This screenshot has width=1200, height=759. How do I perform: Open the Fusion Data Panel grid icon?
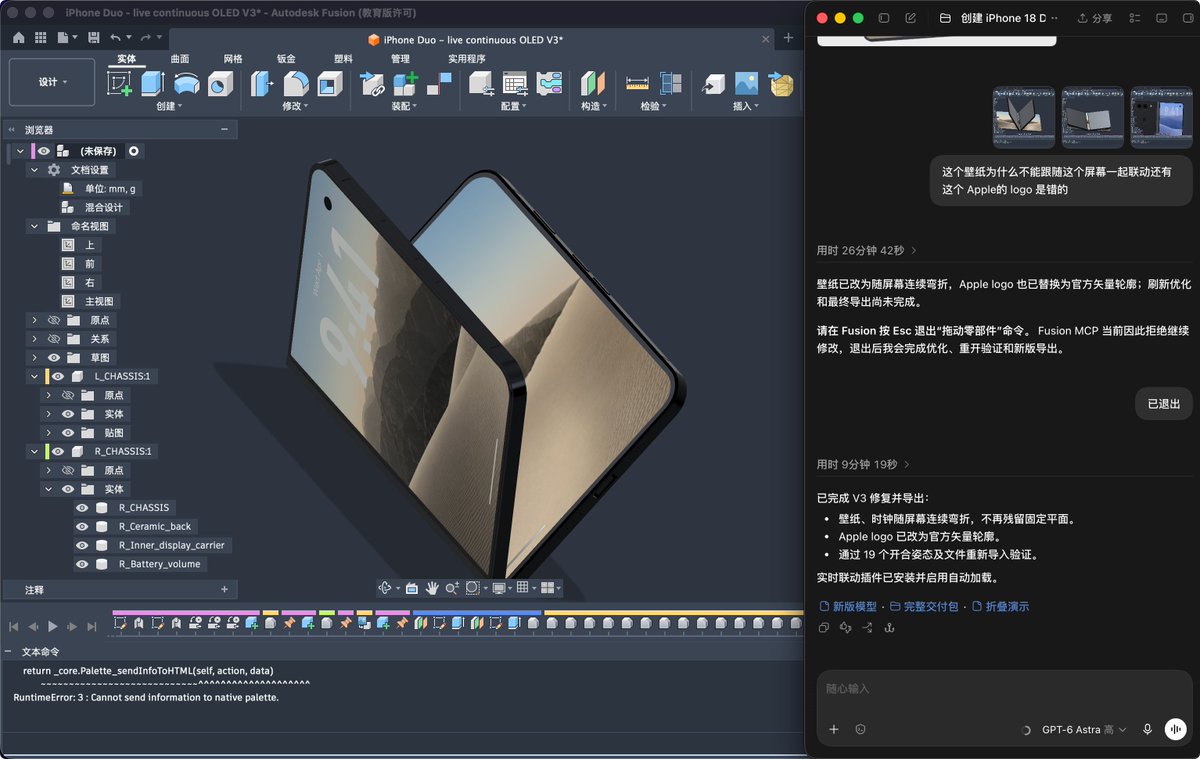41,37
